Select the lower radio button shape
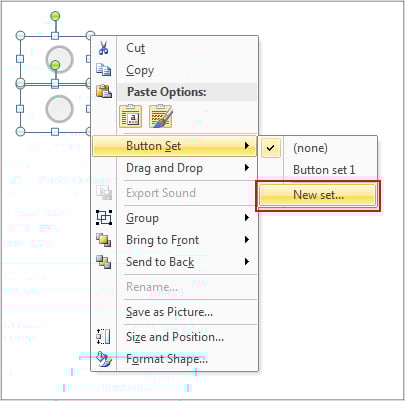The image size is (405, 401). 59,109
